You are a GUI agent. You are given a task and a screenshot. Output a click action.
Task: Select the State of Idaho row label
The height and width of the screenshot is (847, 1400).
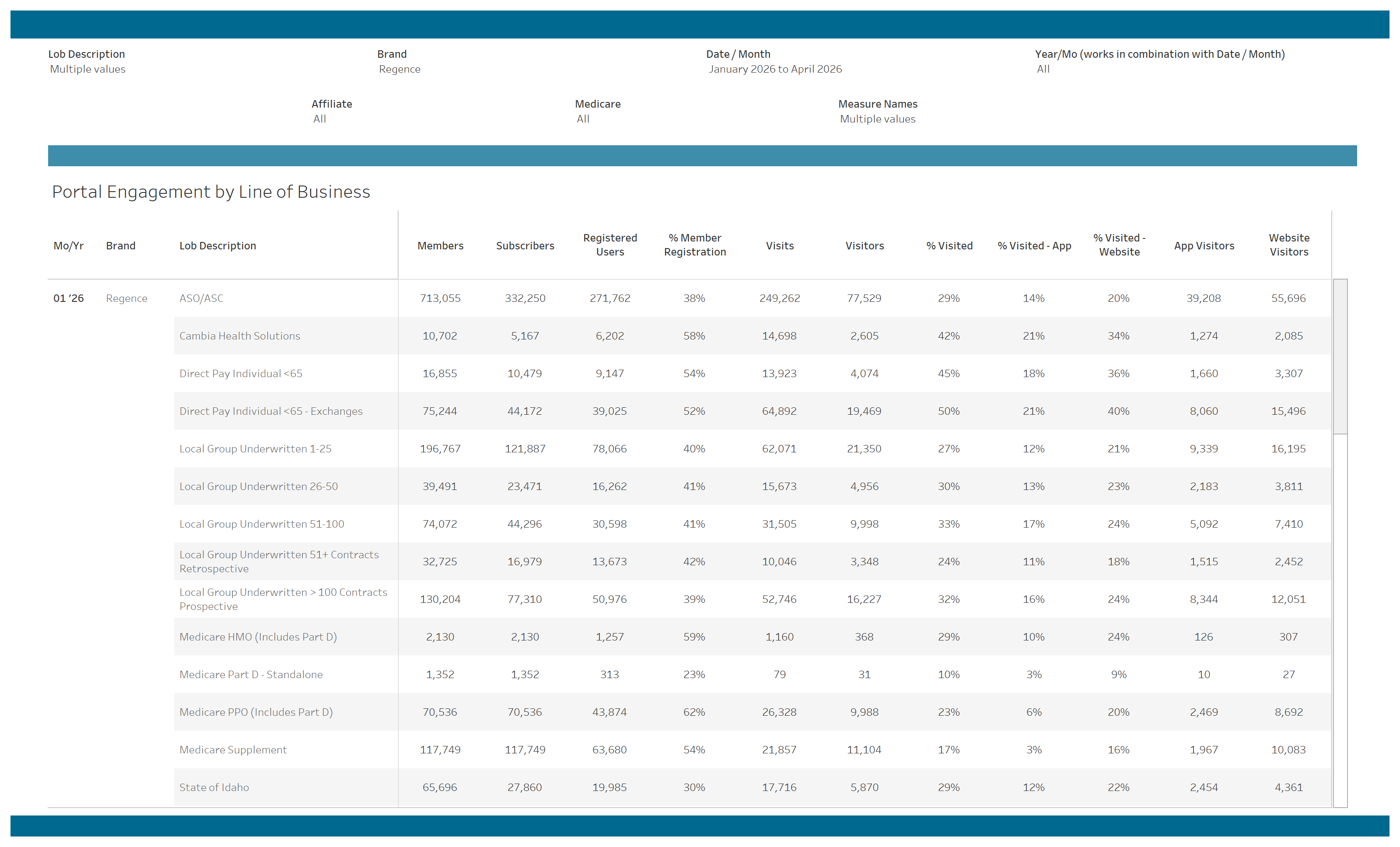213,787
